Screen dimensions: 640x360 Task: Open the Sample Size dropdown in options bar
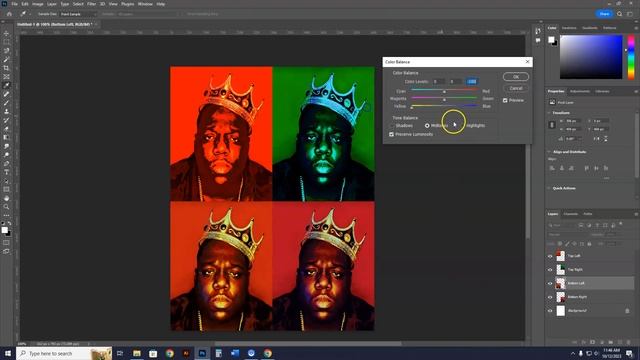[78, 14]
